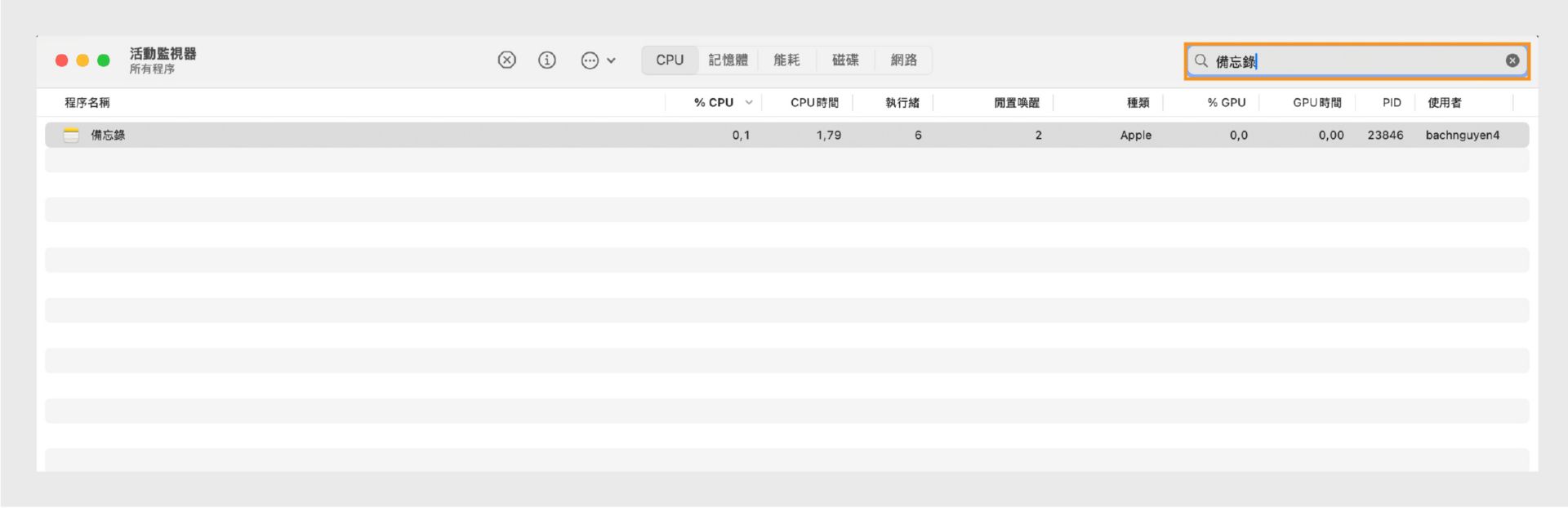Sort by 執行緒 column header
The width and height of the screenshot is (1568, 508).
(x=902, y=103)
